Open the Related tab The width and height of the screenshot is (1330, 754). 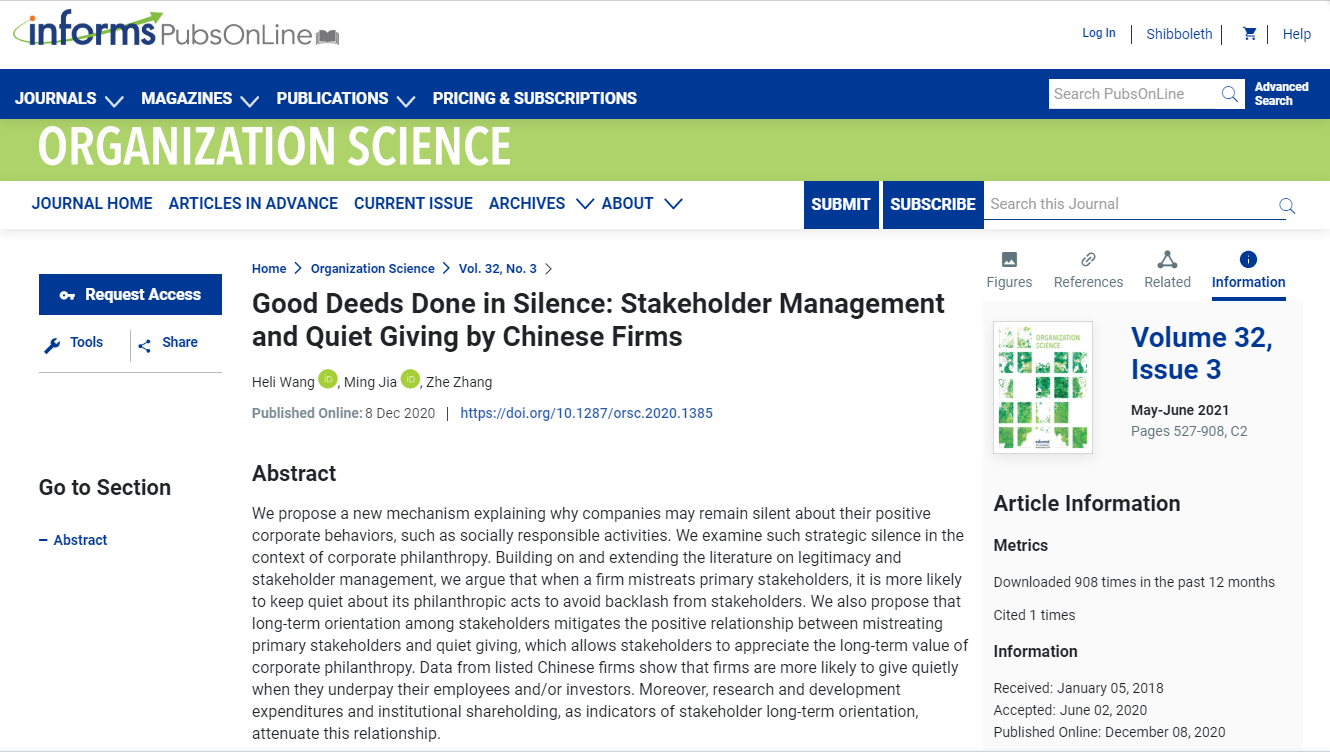[1167, 270]
